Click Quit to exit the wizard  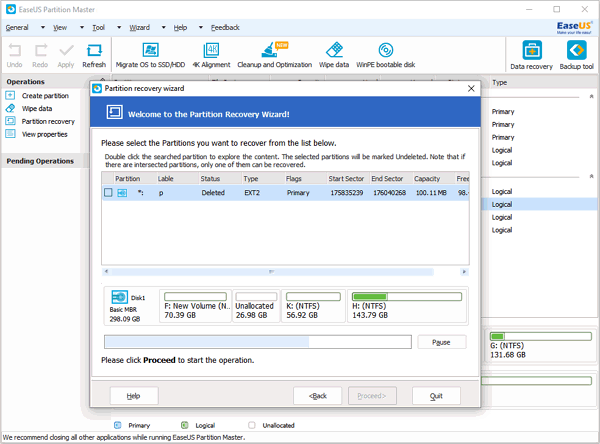point(436,396)
